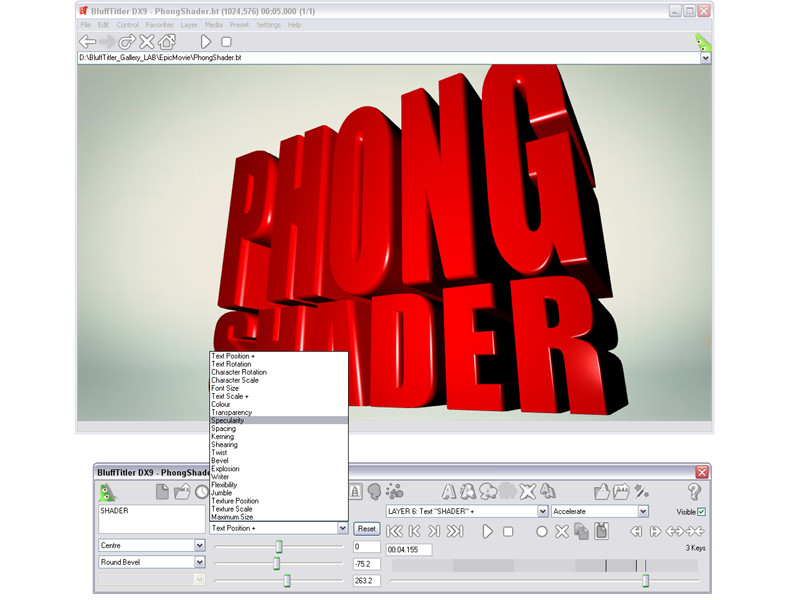Click the refresh arrow icon in top toolbar

(x=127, y=41)
